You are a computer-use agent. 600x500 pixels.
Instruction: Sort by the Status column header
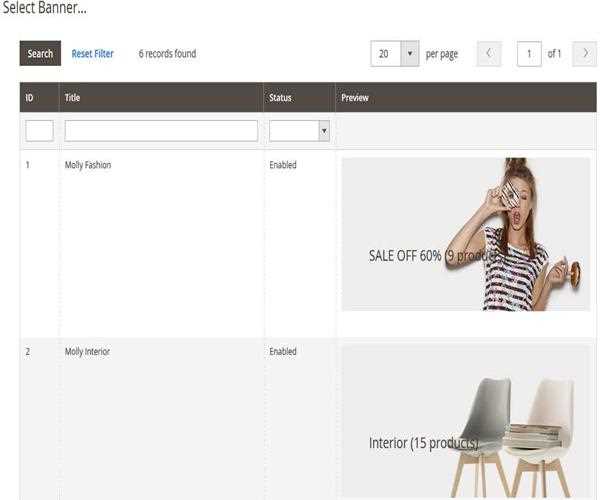pos(280,98)
